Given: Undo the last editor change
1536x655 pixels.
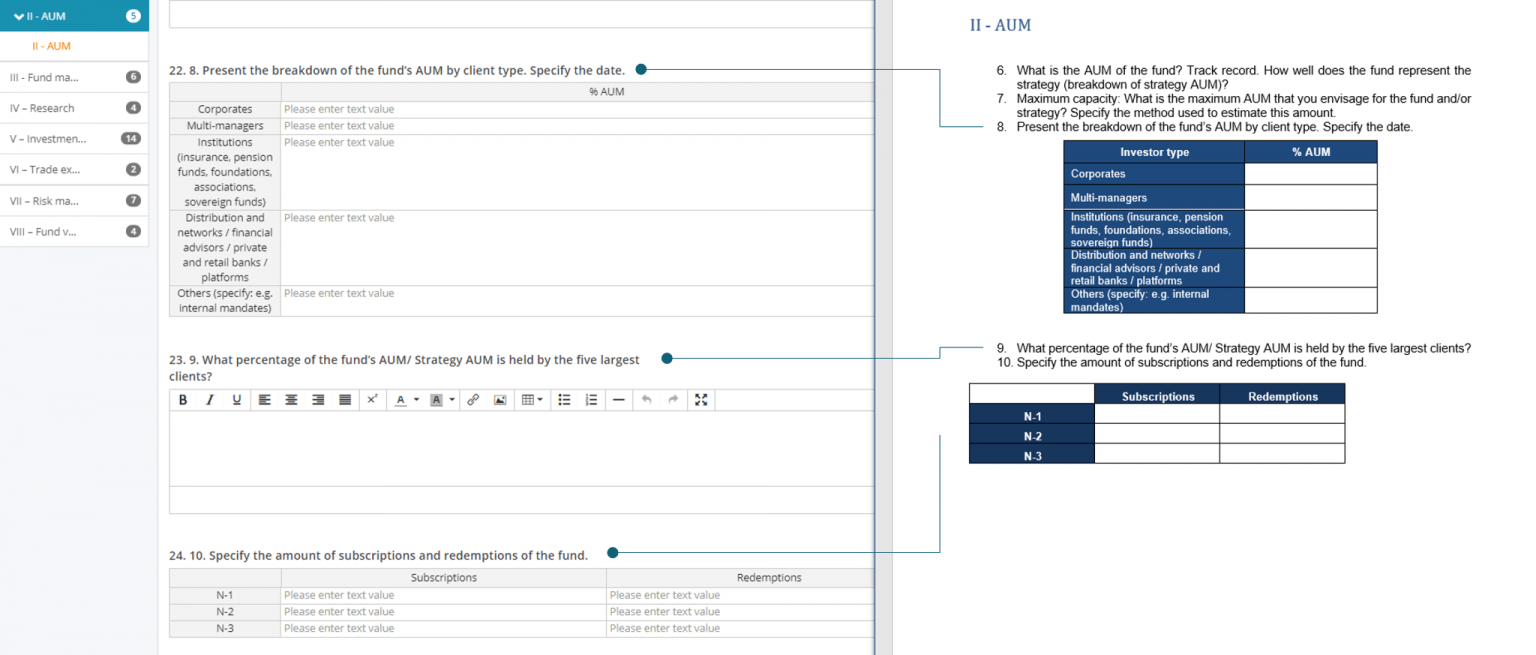Looking at the screenshot, I should click(x=646, y=399).
